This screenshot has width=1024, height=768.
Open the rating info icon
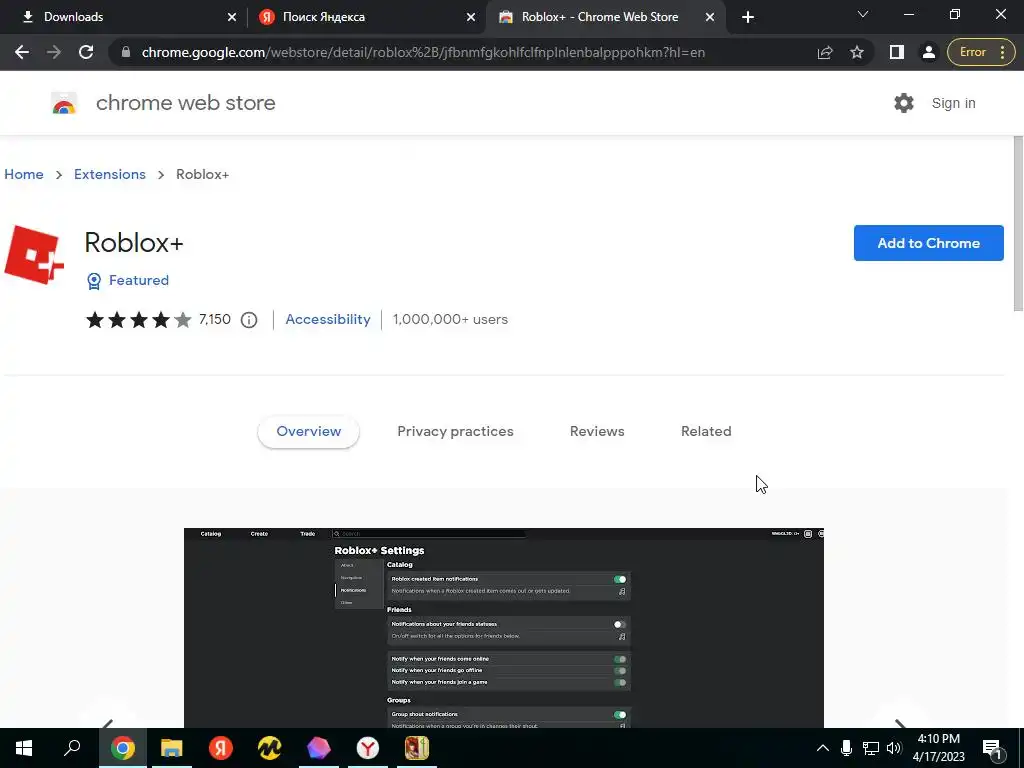point(249,319)
